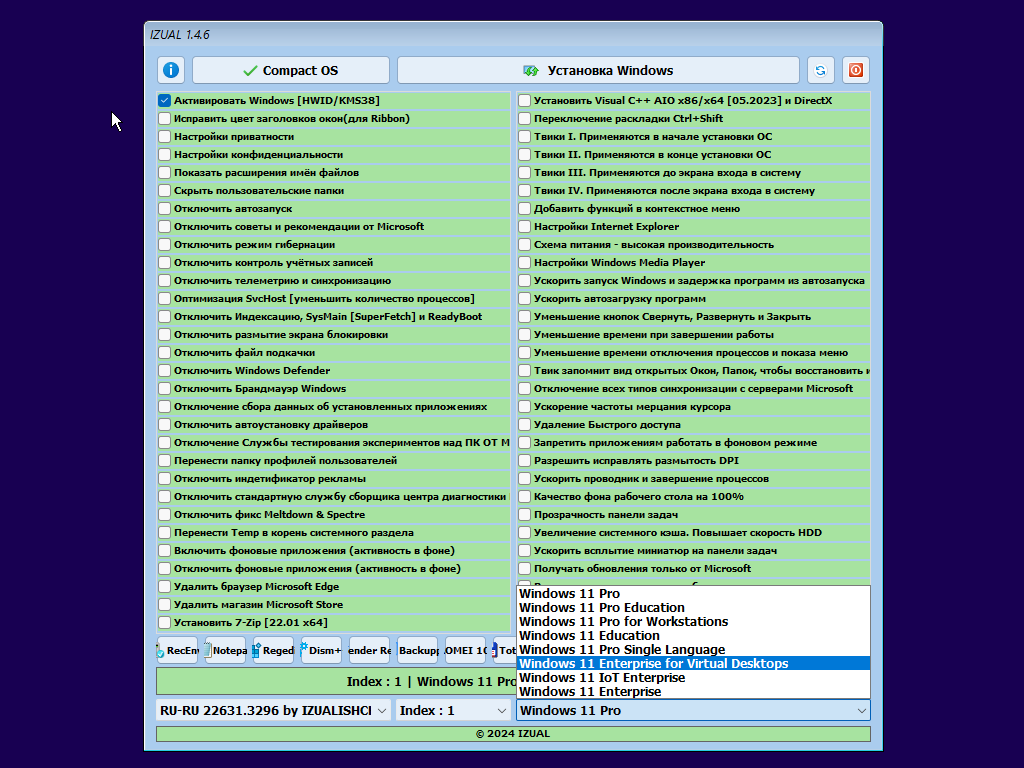
Task: Check Отключить фикс Meltdown & Spectre
Action: [x=165, y=515]
